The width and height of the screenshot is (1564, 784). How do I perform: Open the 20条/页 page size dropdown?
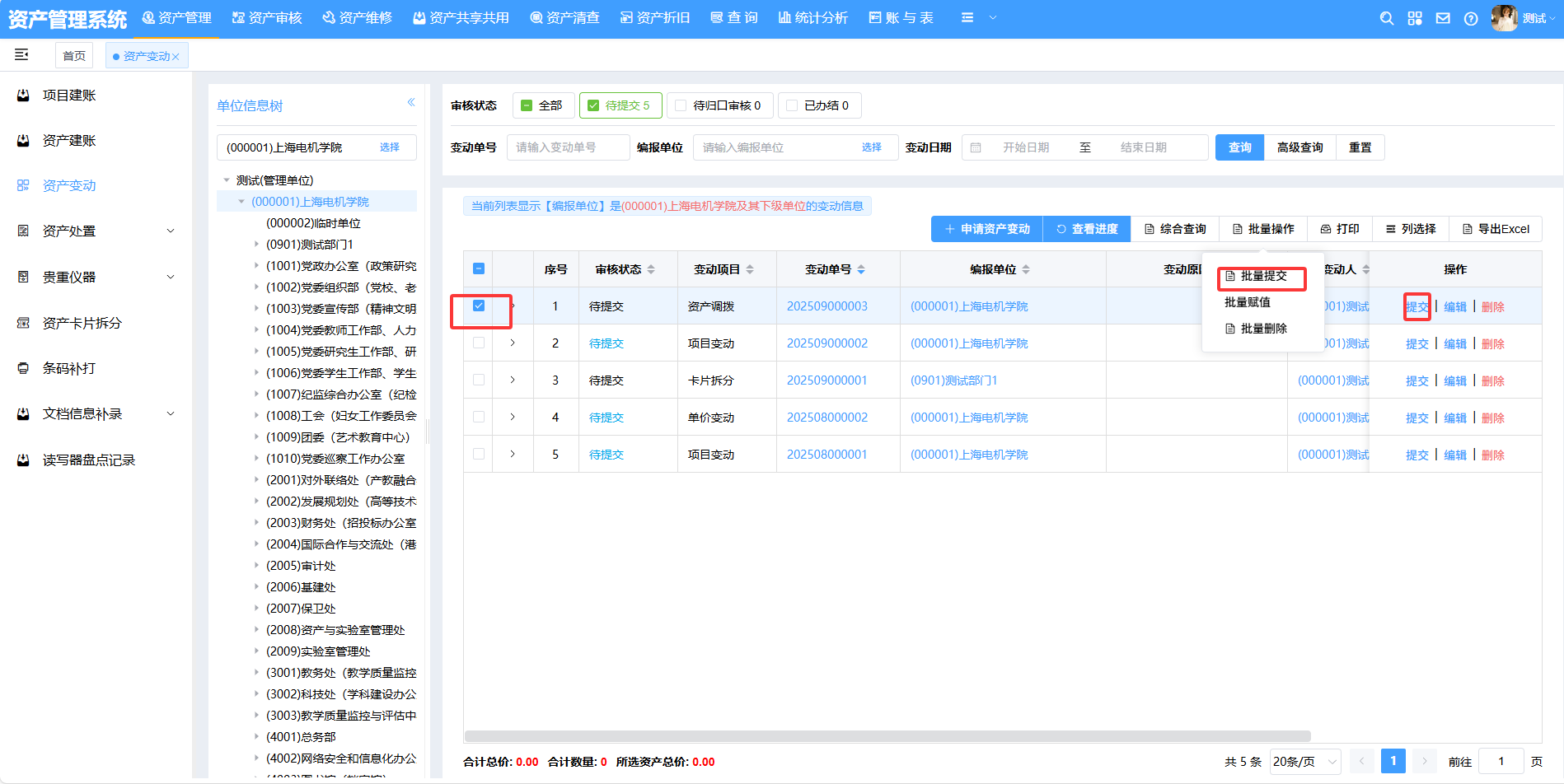(1304, 761)
